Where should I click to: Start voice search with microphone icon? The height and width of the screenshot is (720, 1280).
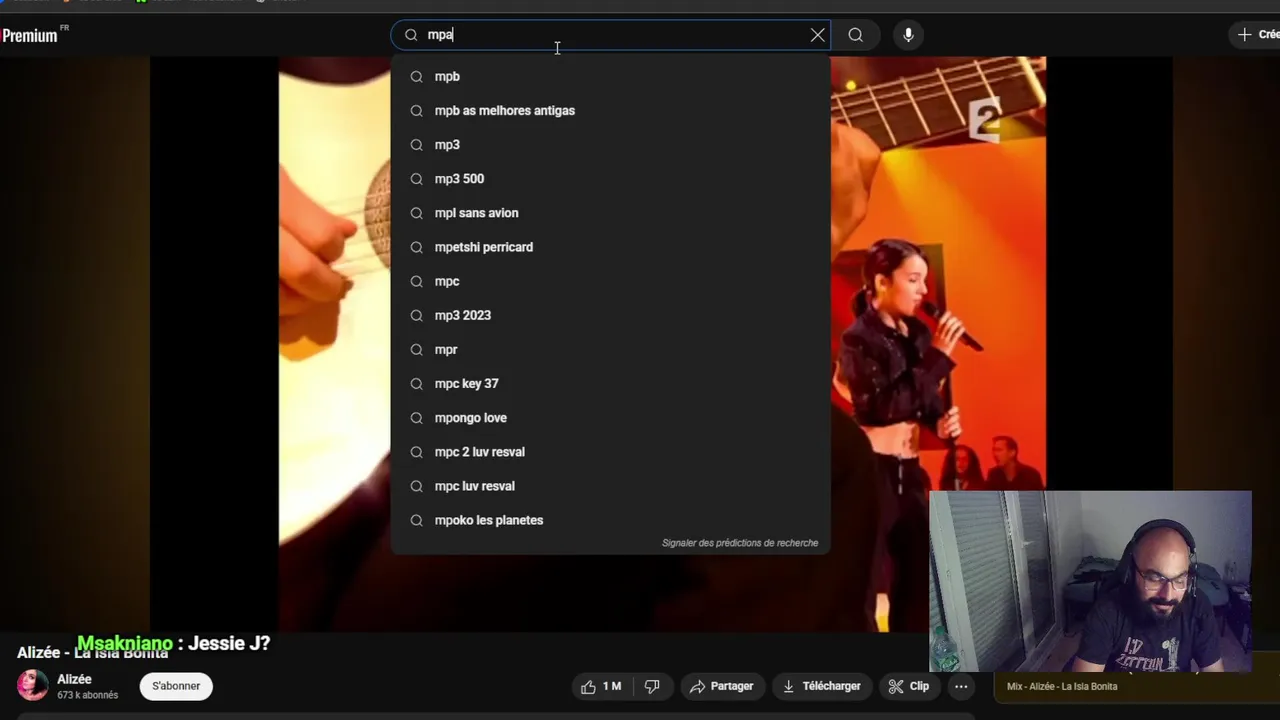tap(908, 35)
